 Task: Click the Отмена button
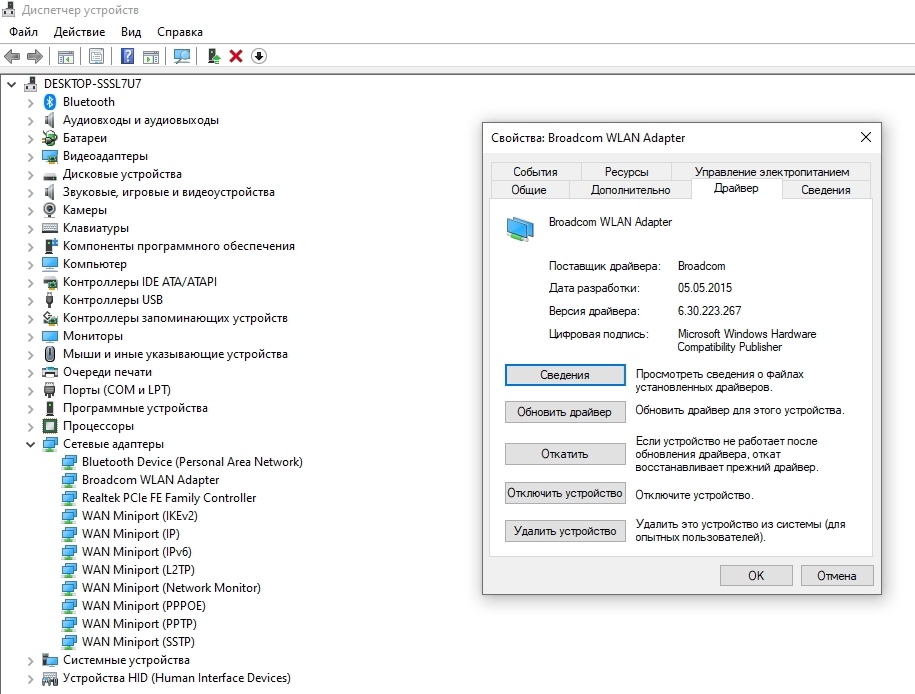point(837,576)
